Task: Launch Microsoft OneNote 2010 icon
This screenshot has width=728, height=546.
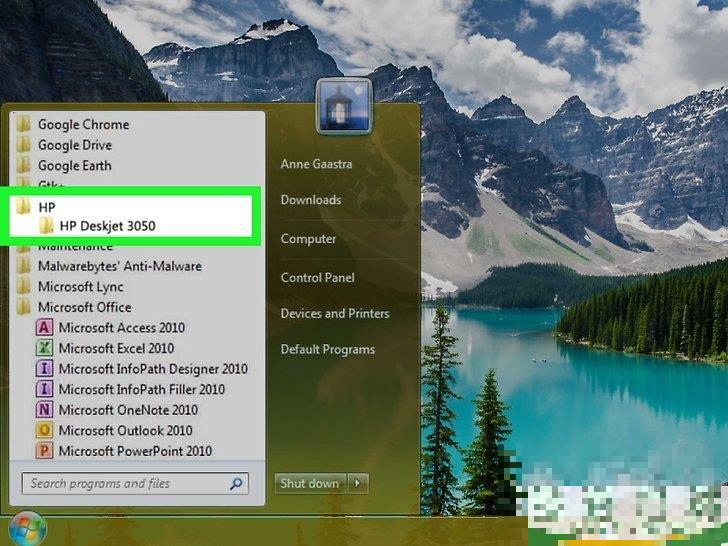Action: coord(44,410)
